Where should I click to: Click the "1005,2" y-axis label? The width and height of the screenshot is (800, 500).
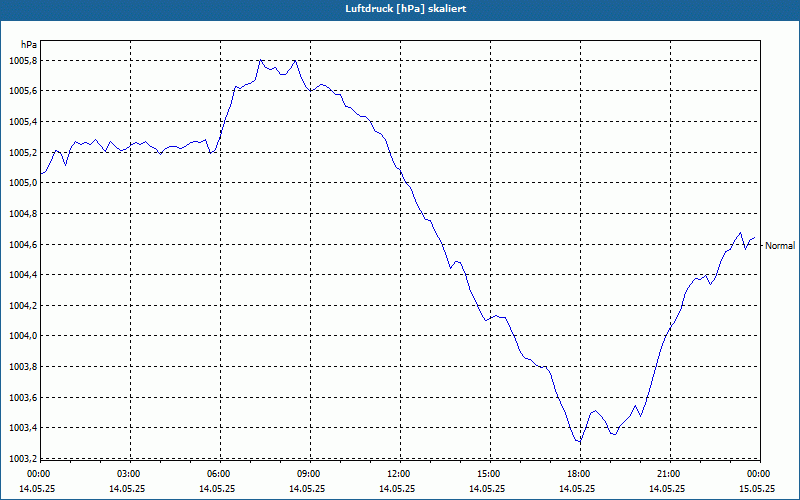(23, 153)
